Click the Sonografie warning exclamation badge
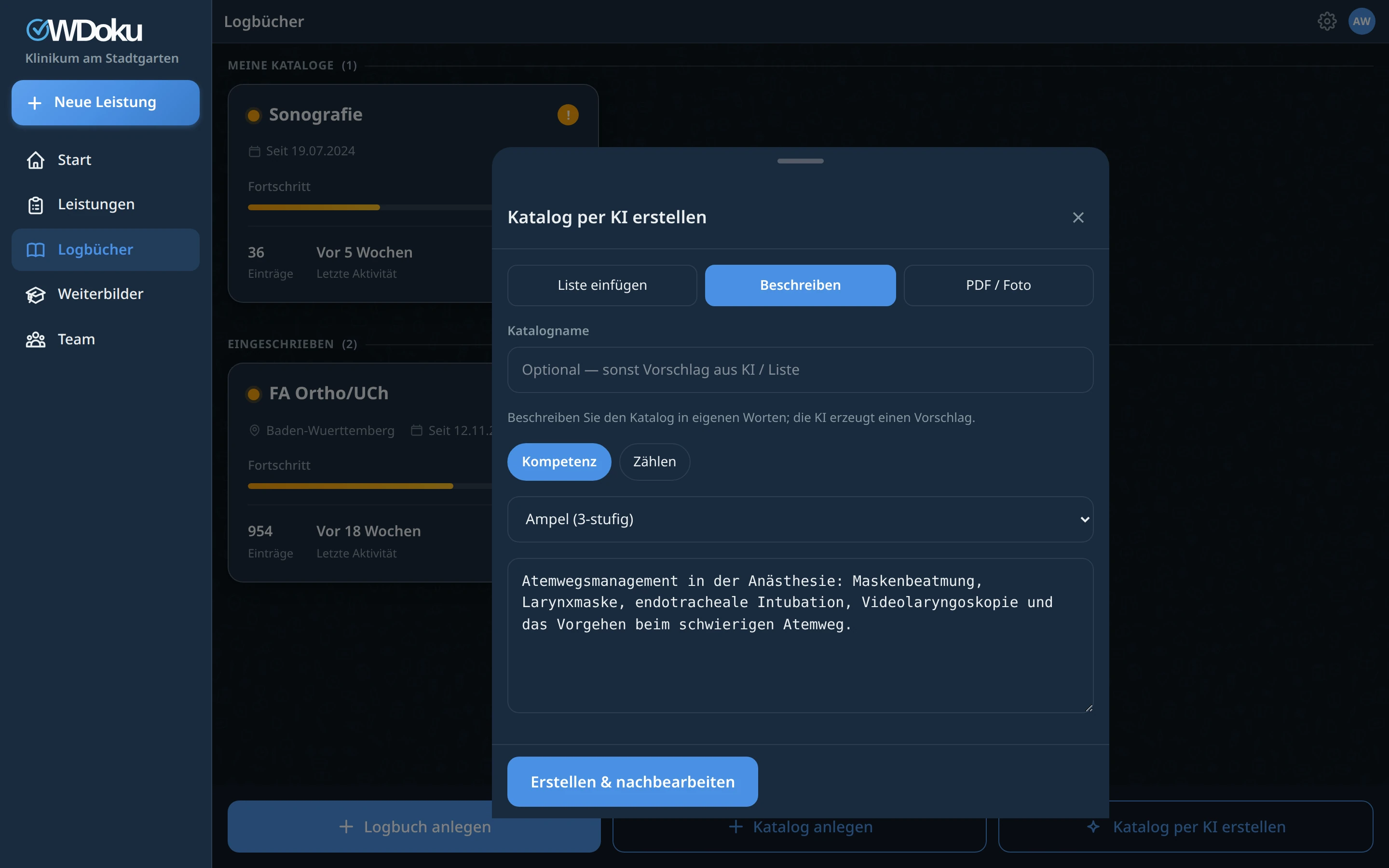Screen dimensions: 1389x868 pos(568,115)
